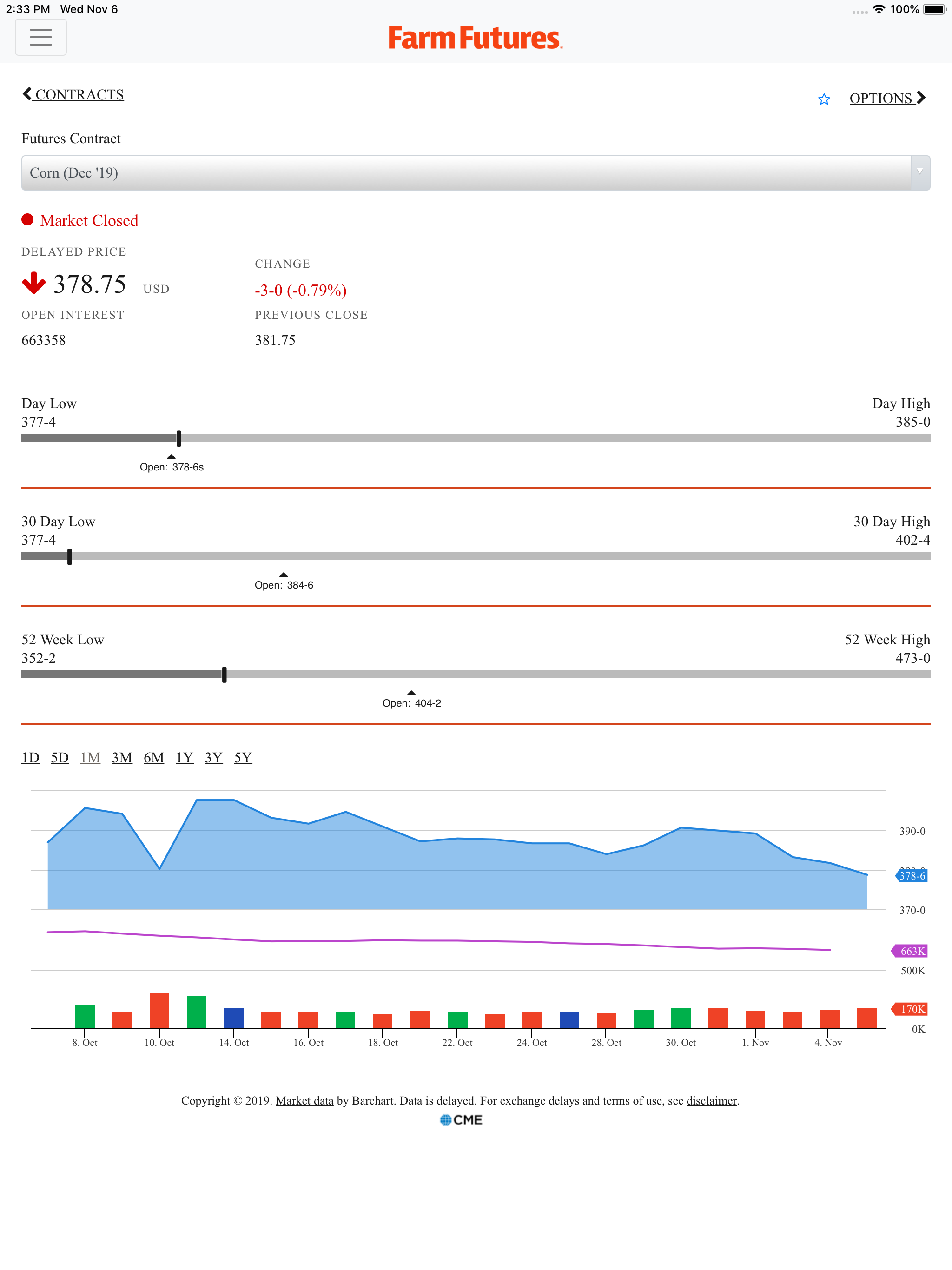Image resolution: width=952 pixels, height=1270 pixels.
Task: Click the 30 Day open marker triangle
Action: pos(284,575)
